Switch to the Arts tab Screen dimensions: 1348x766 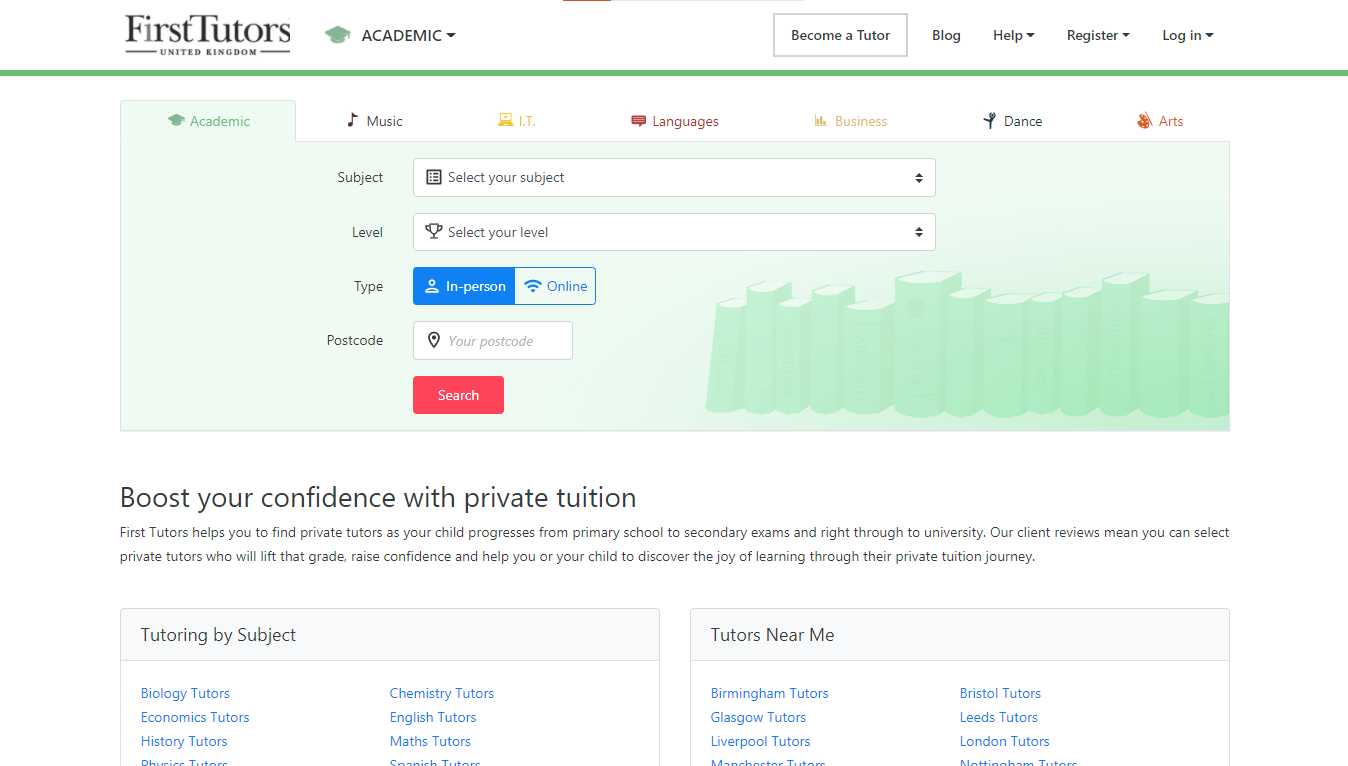pos(1160,121)
